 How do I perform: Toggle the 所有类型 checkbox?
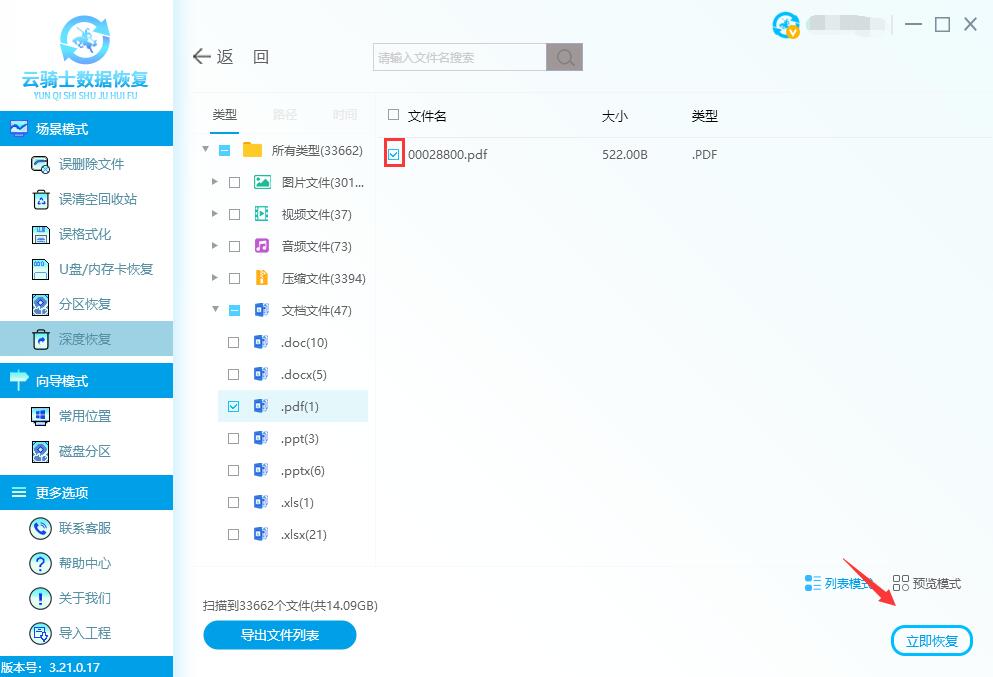(224, 150)
